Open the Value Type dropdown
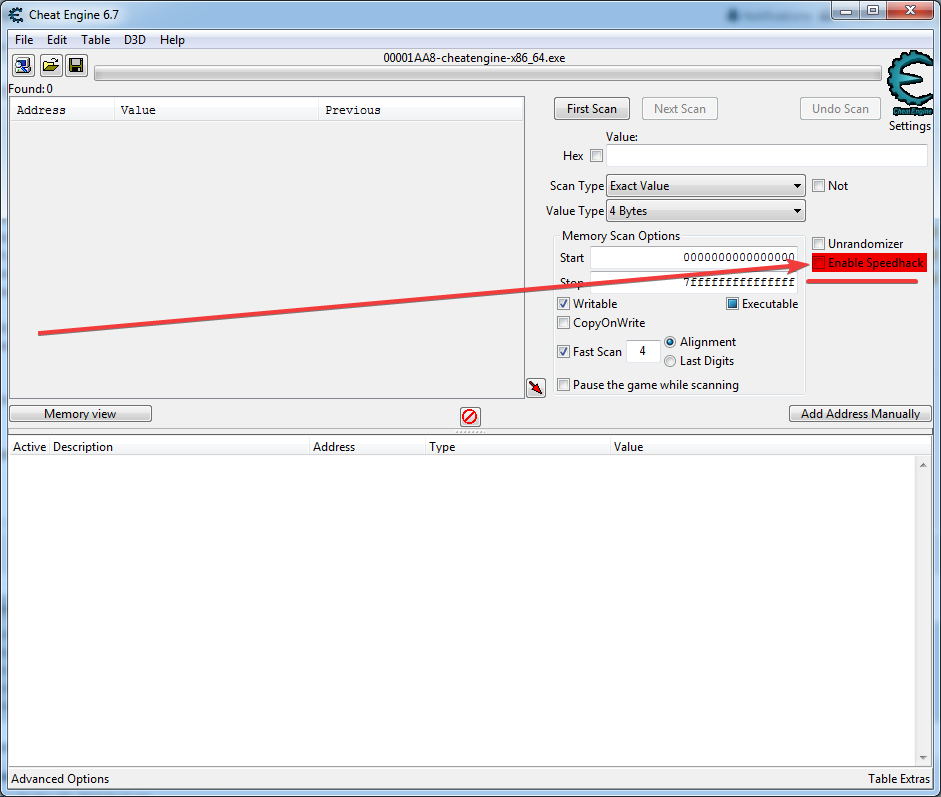 (x=706, y=211)
